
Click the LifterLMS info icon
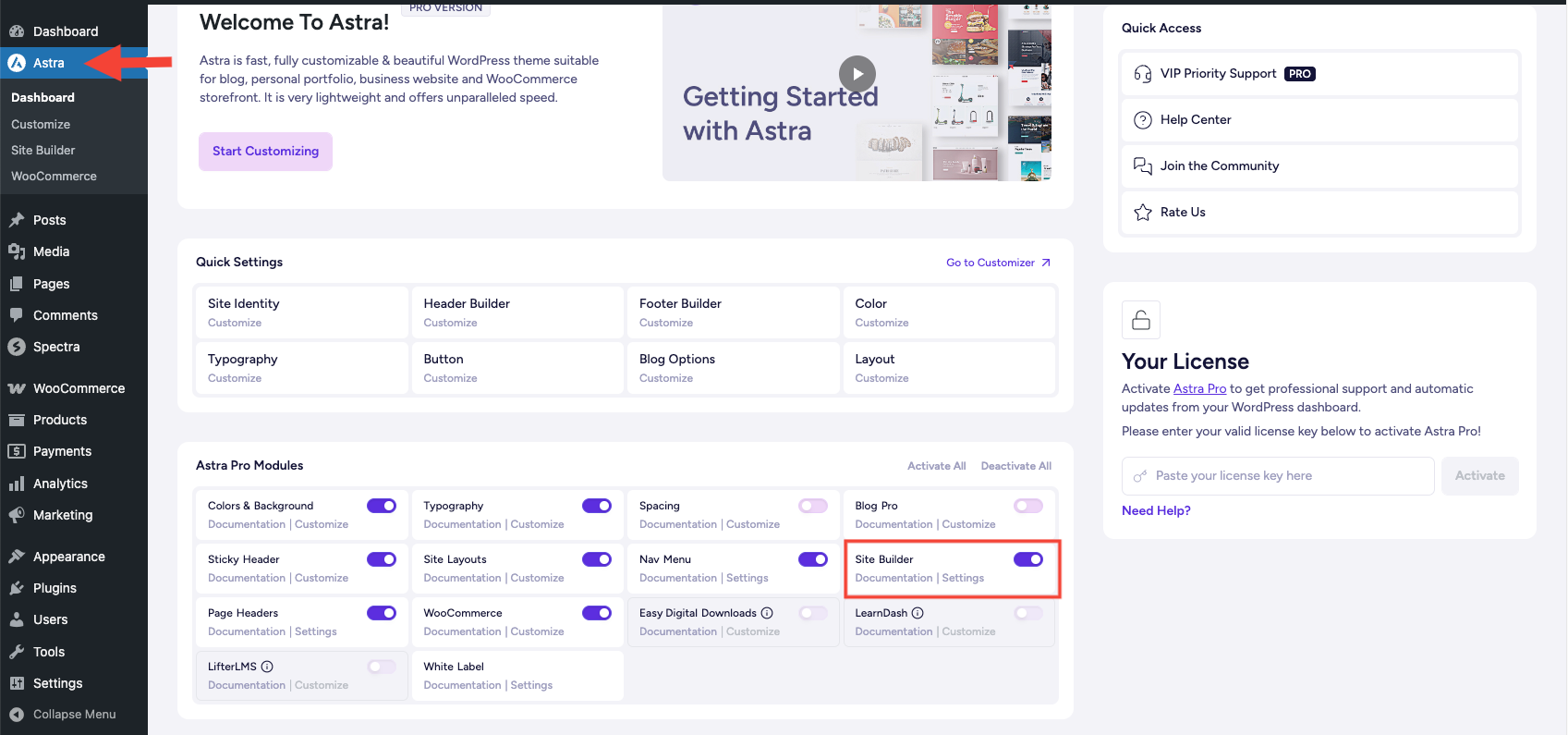click(267, 667)
